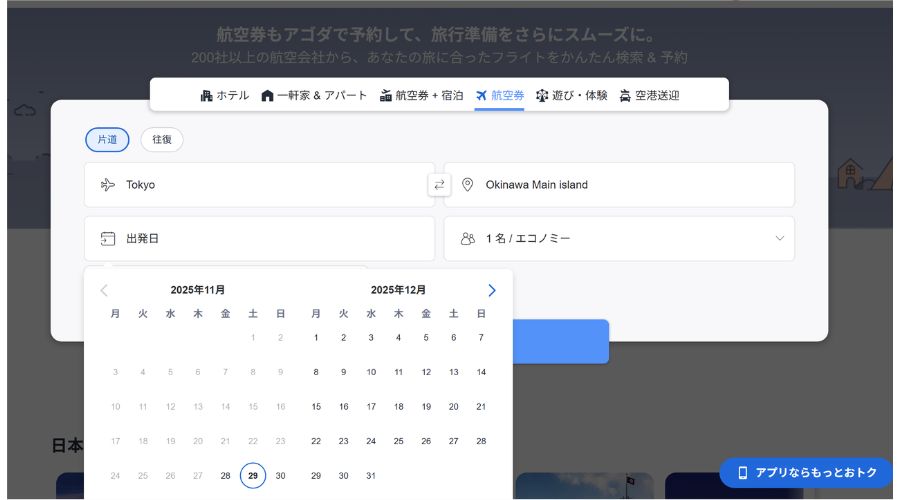Select December 16 in calendar
The image size is (900, 500).
click(x=344, y=407)
